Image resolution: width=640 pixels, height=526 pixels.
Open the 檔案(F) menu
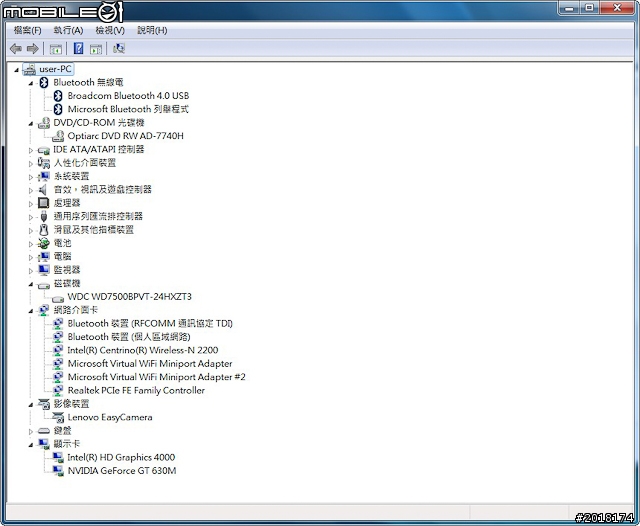click(x=27, y=30)
